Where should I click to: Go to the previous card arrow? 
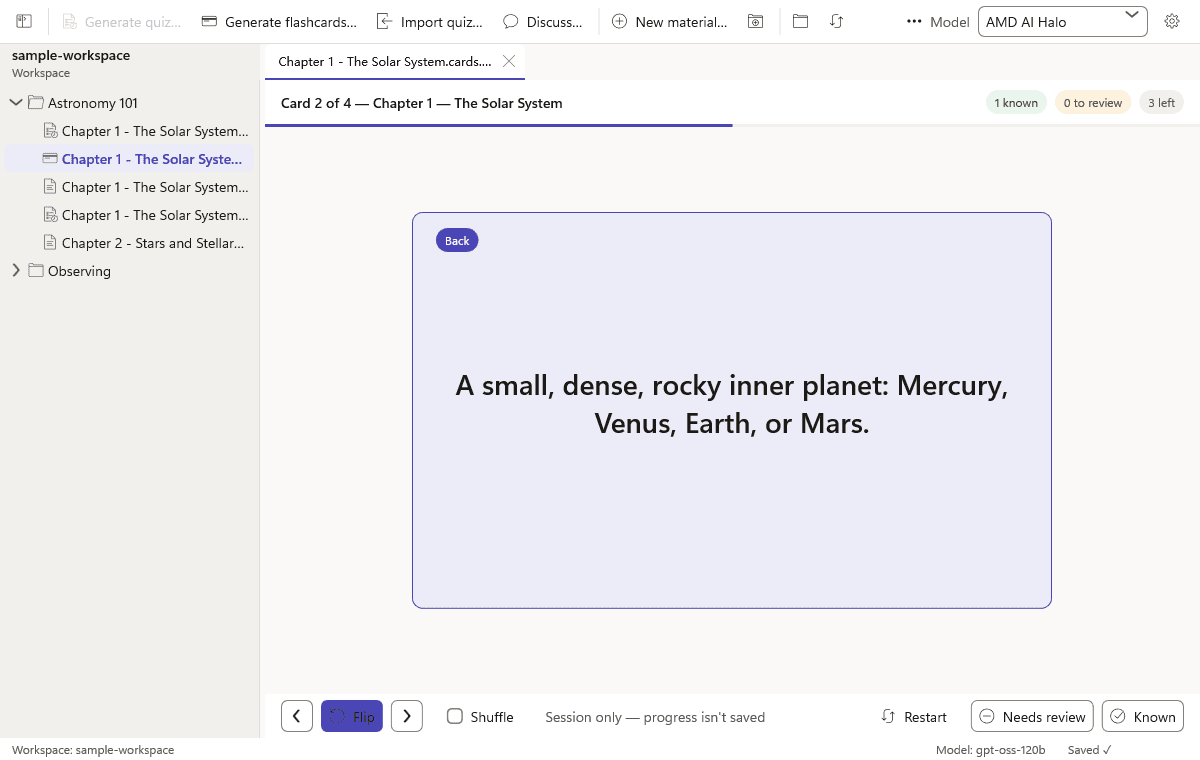click(297, 717)
